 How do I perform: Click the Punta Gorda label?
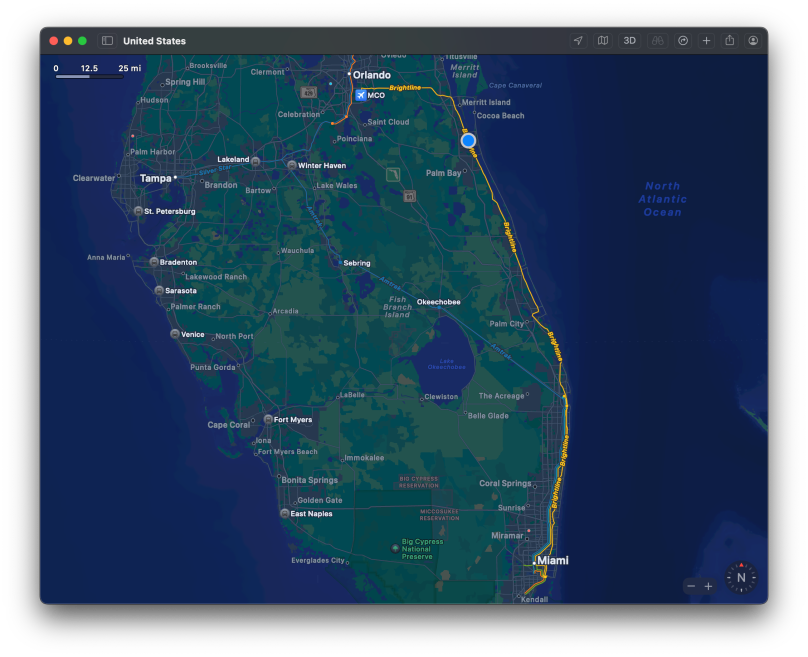point(213,367)
